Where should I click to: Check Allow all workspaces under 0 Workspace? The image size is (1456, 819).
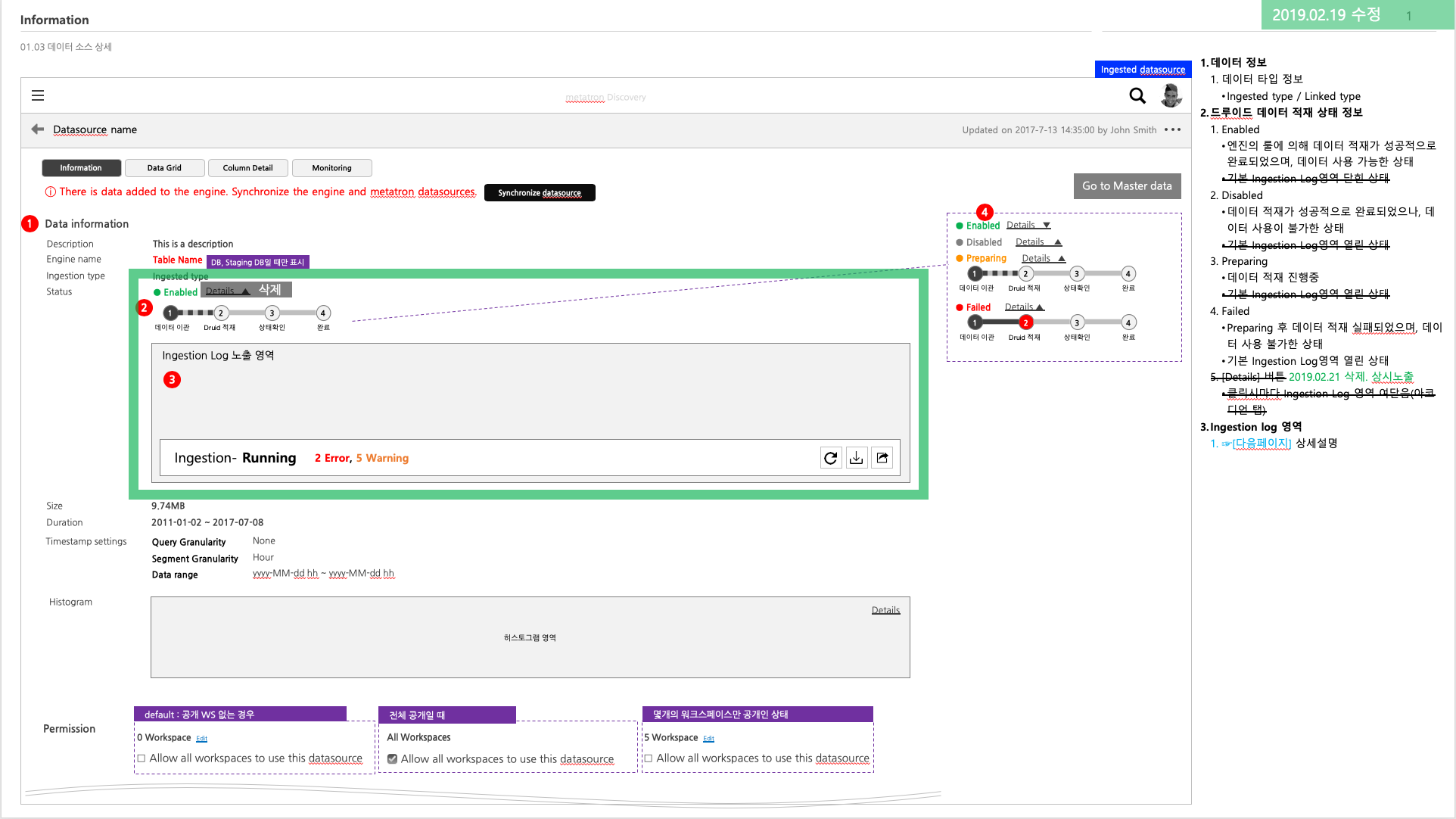coord(141,758)
